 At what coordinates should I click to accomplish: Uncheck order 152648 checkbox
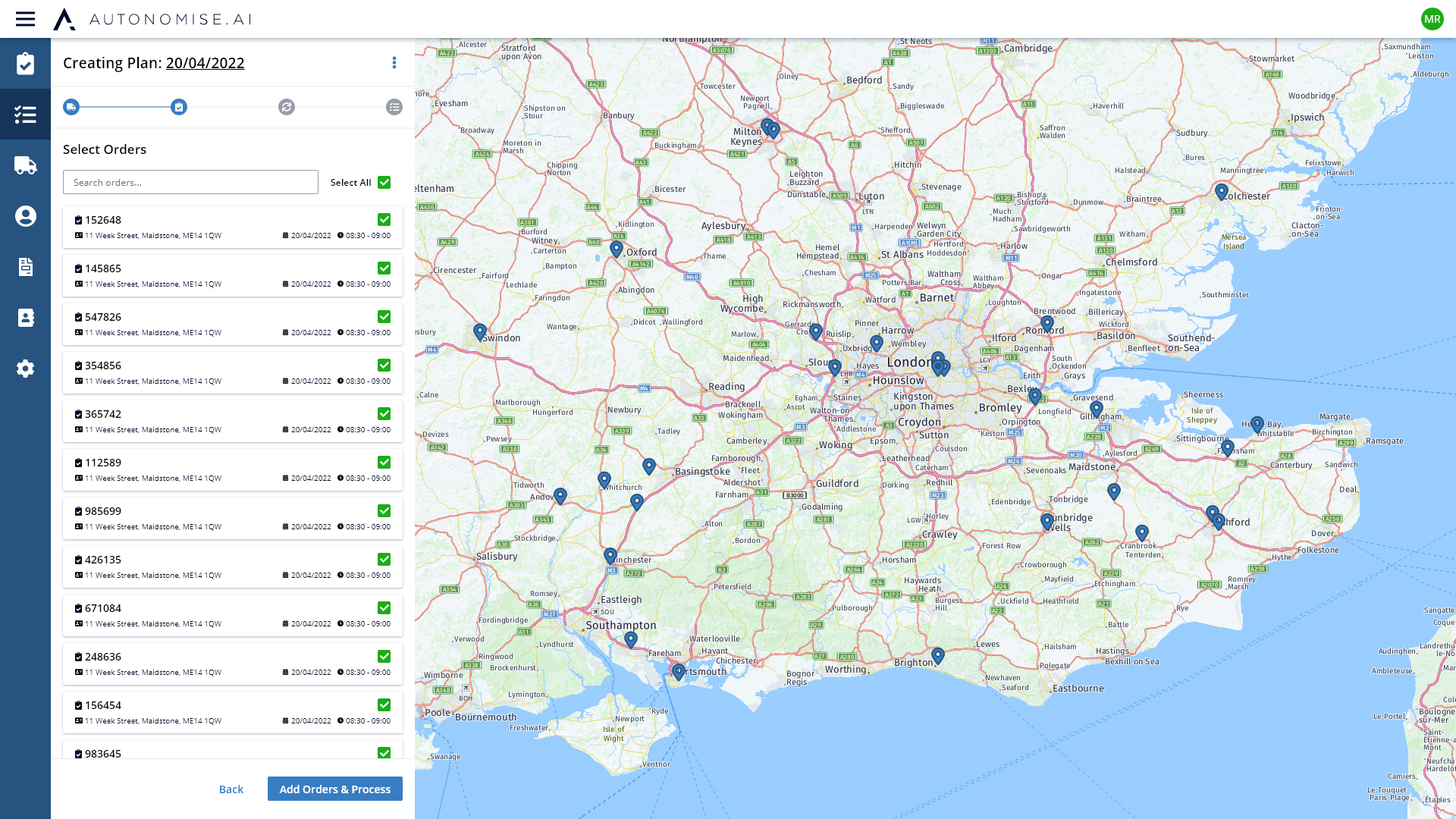[384, 220]
